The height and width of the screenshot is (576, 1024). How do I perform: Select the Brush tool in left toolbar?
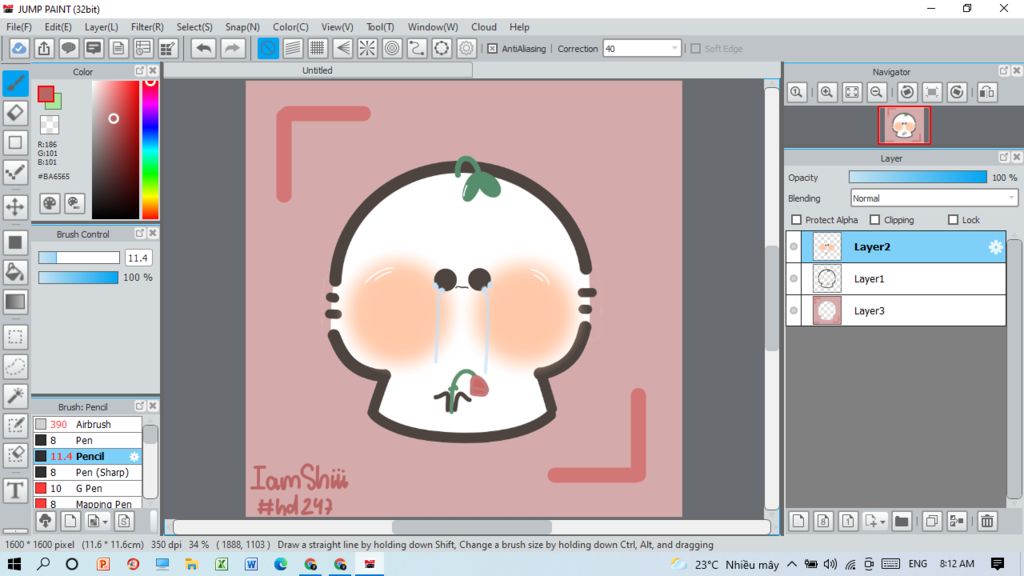coord(15,83)
